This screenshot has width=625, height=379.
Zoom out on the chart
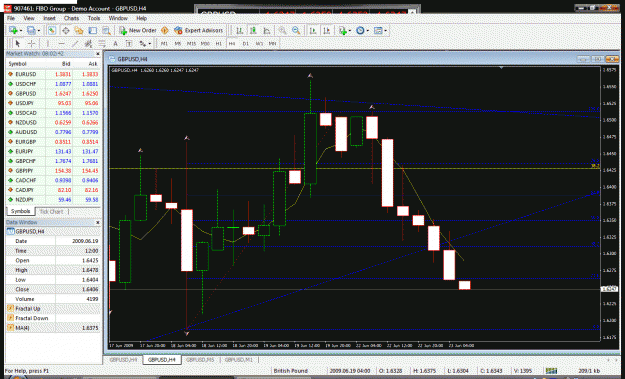pyautogui.click(x=296, y=30)
